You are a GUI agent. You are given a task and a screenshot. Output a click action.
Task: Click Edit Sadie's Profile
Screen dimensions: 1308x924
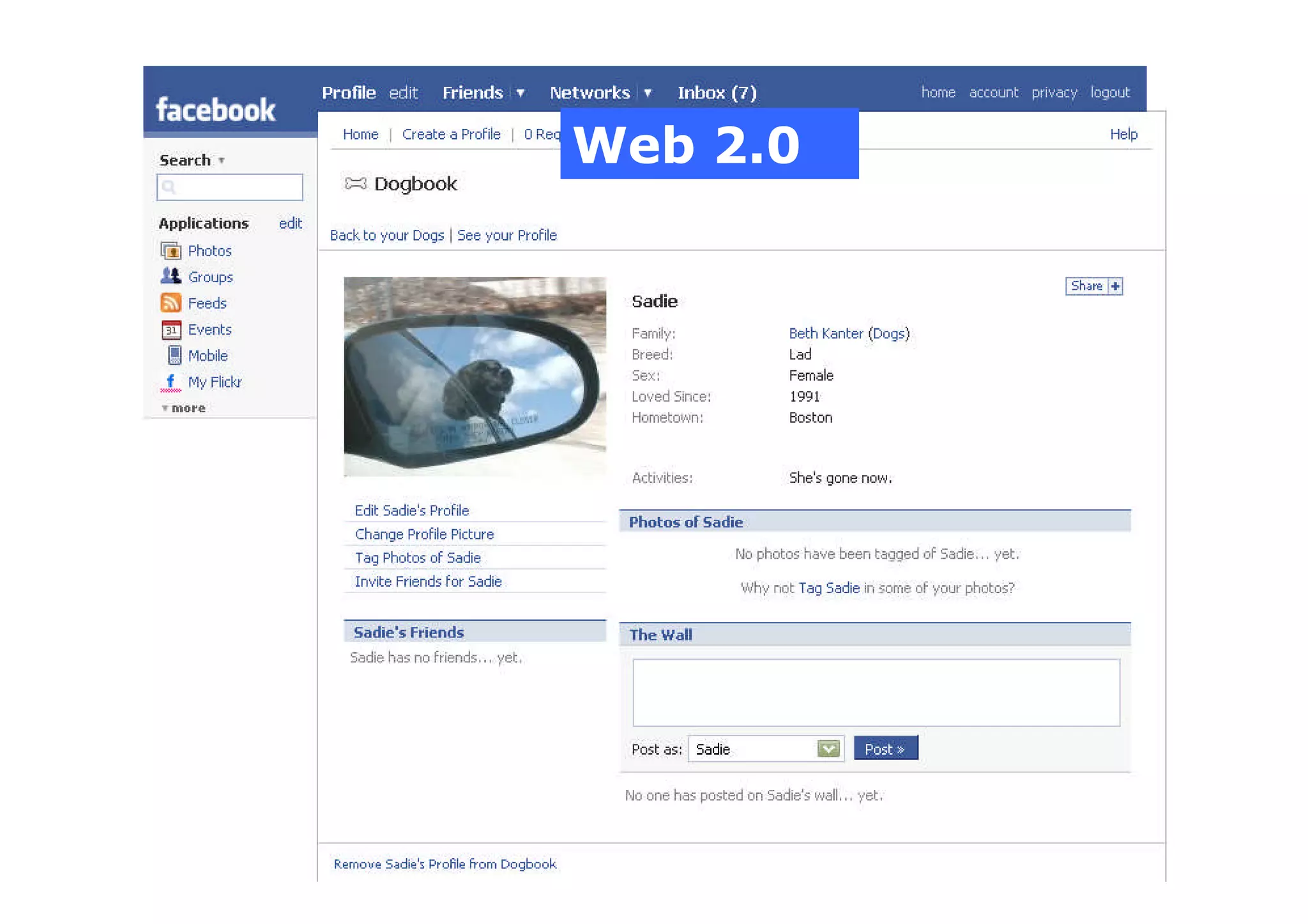412,510
